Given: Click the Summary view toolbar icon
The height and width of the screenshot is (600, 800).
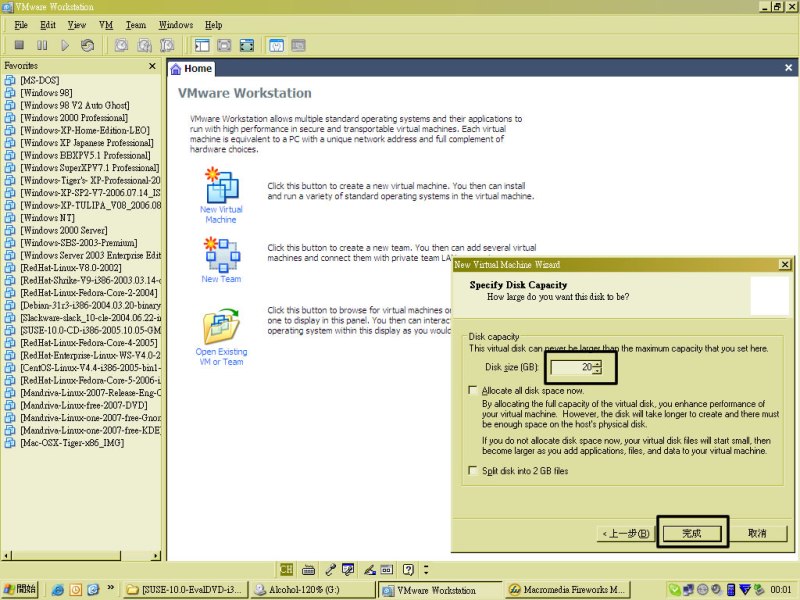Looking at the screenshot, I should point(276,45).
